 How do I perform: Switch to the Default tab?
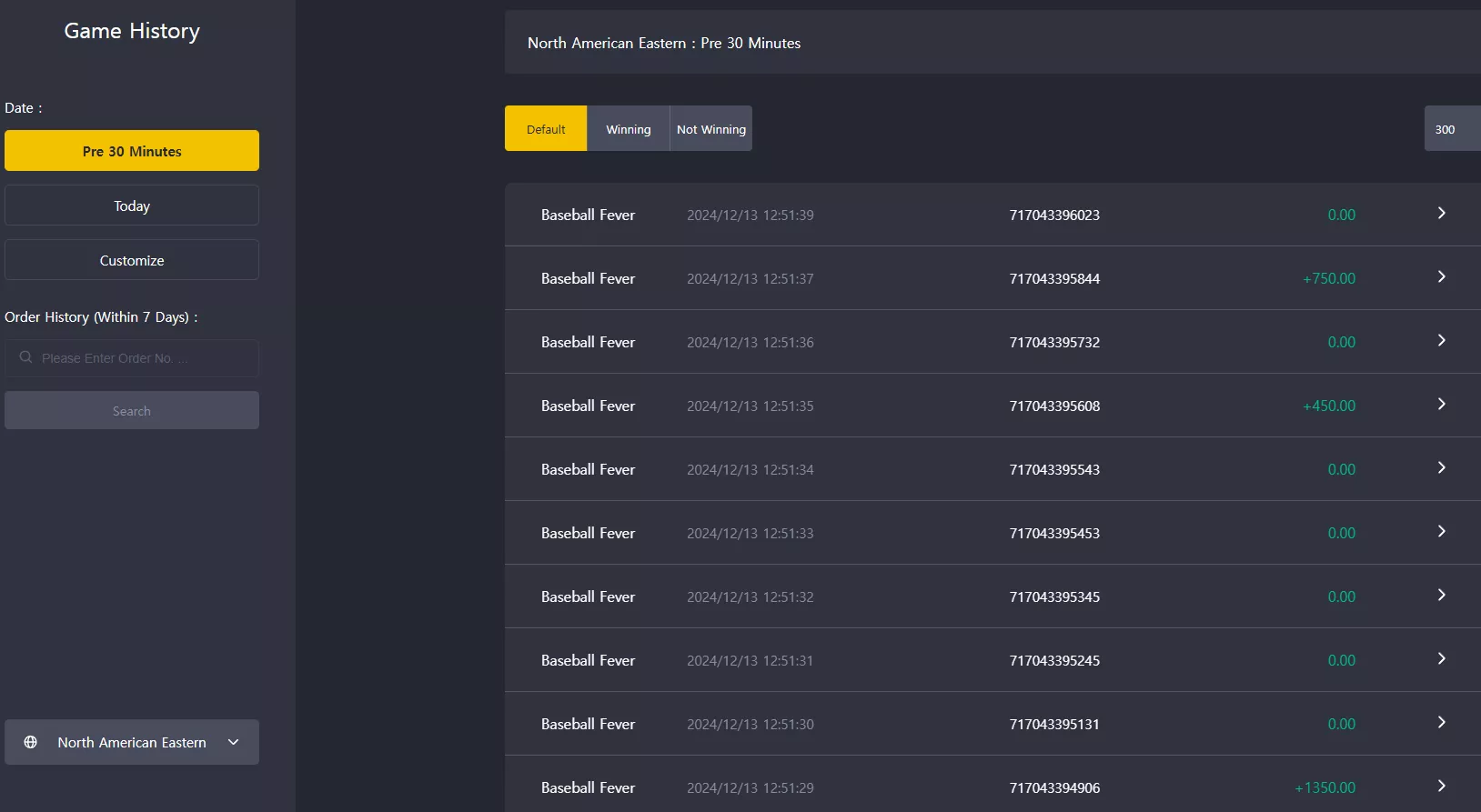tap(546, 128)
